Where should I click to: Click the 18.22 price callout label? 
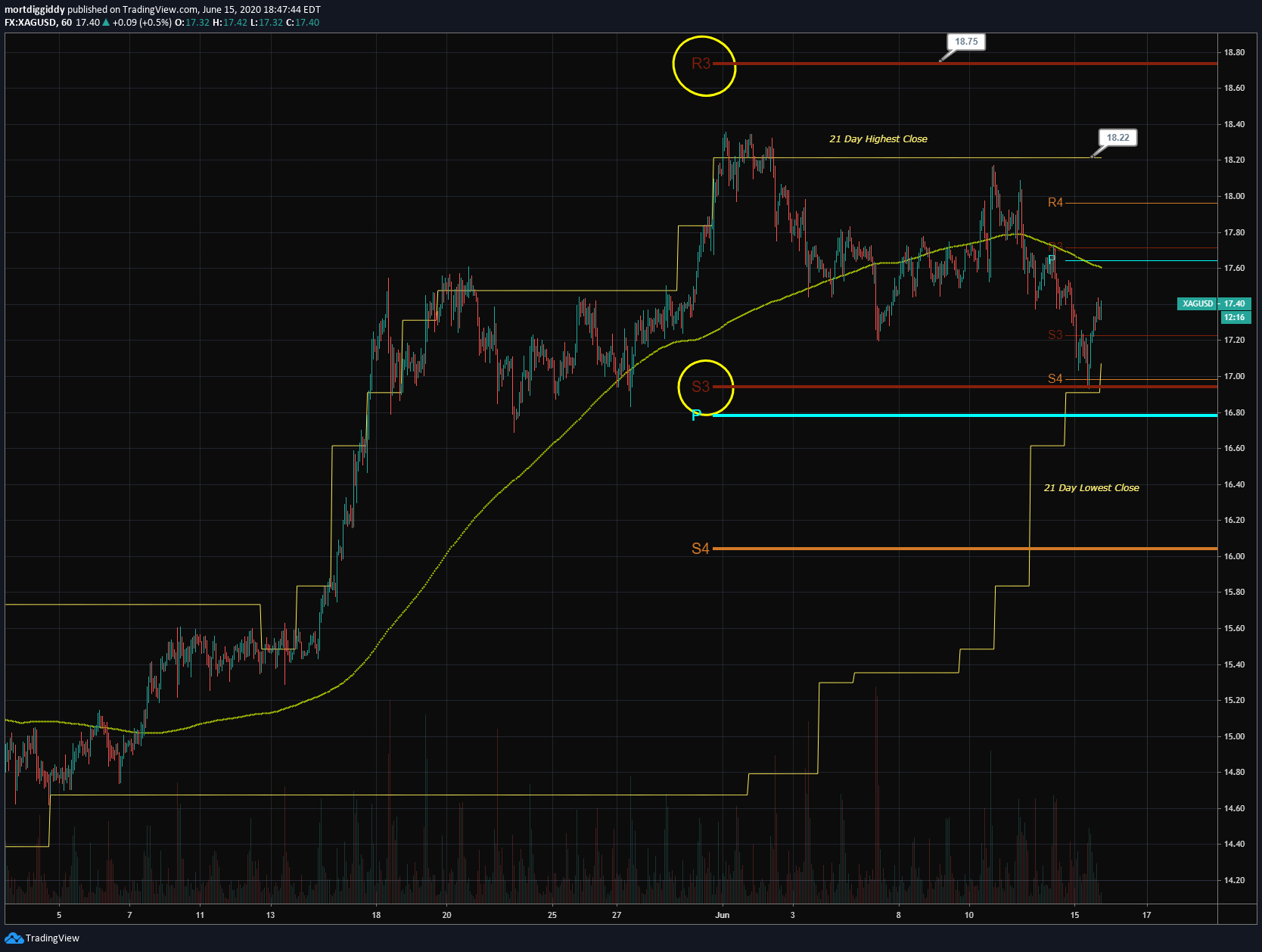1117,138
